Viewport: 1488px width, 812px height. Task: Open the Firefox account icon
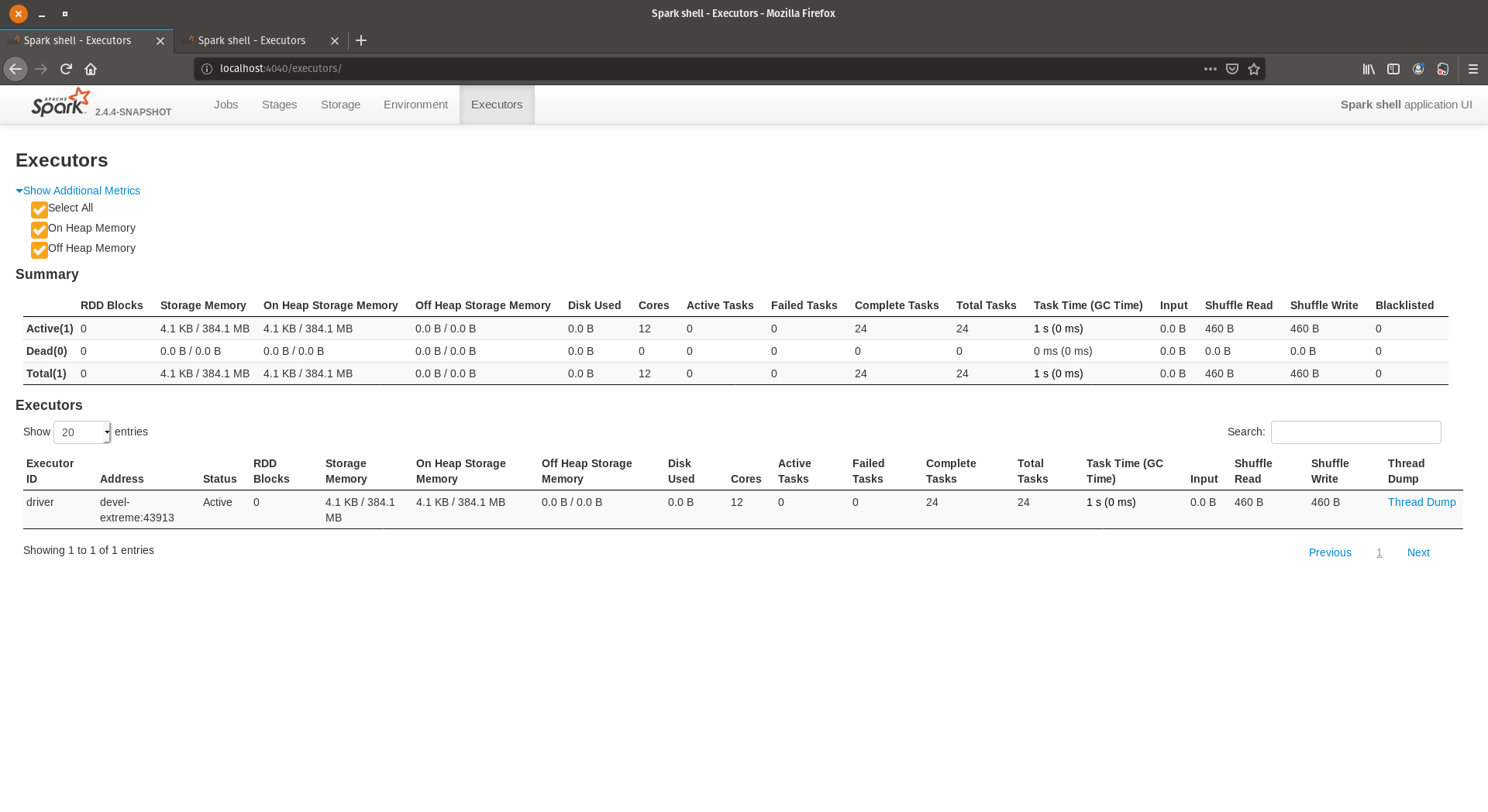pos(1418,69)
